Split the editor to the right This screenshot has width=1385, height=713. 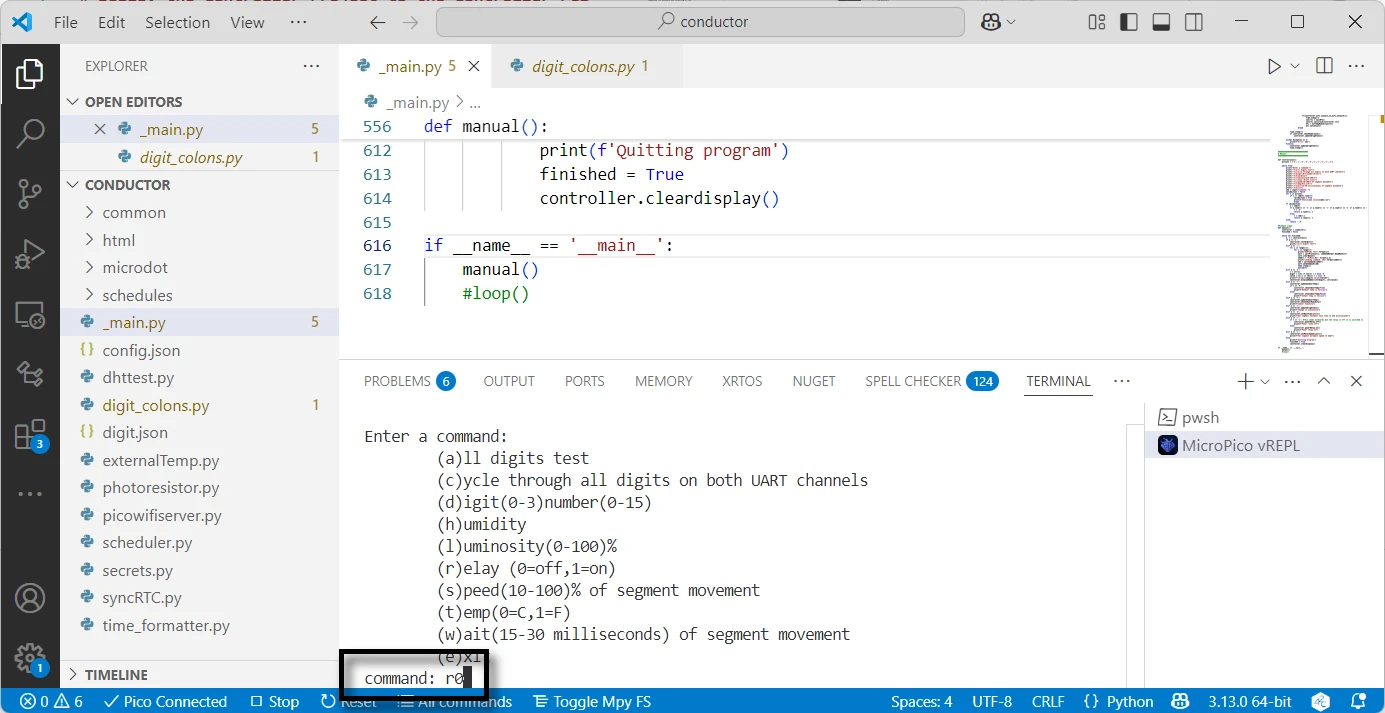(1324, 66)
